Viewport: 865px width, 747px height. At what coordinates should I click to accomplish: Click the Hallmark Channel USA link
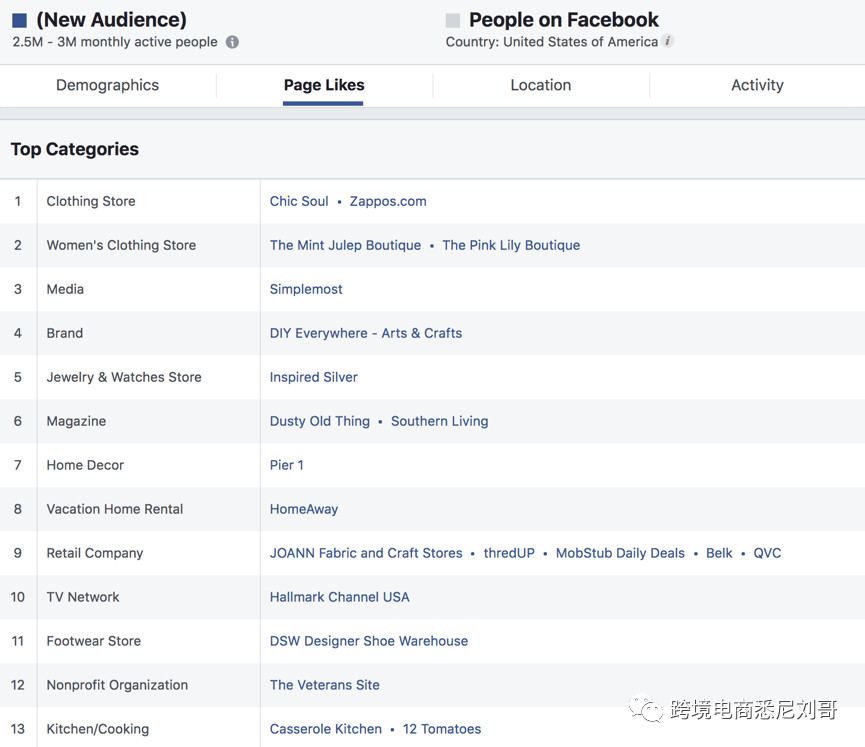[339, 597]
